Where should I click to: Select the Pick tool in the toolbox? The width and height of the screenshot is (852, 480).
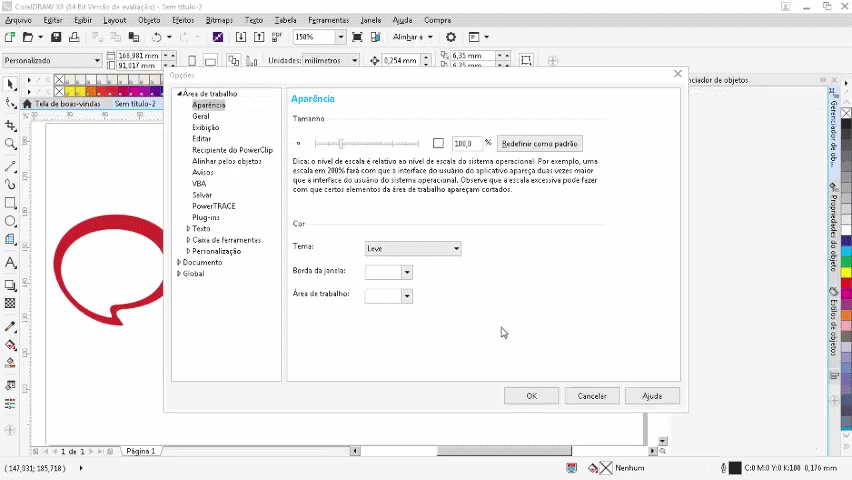[x=11, y=85]
